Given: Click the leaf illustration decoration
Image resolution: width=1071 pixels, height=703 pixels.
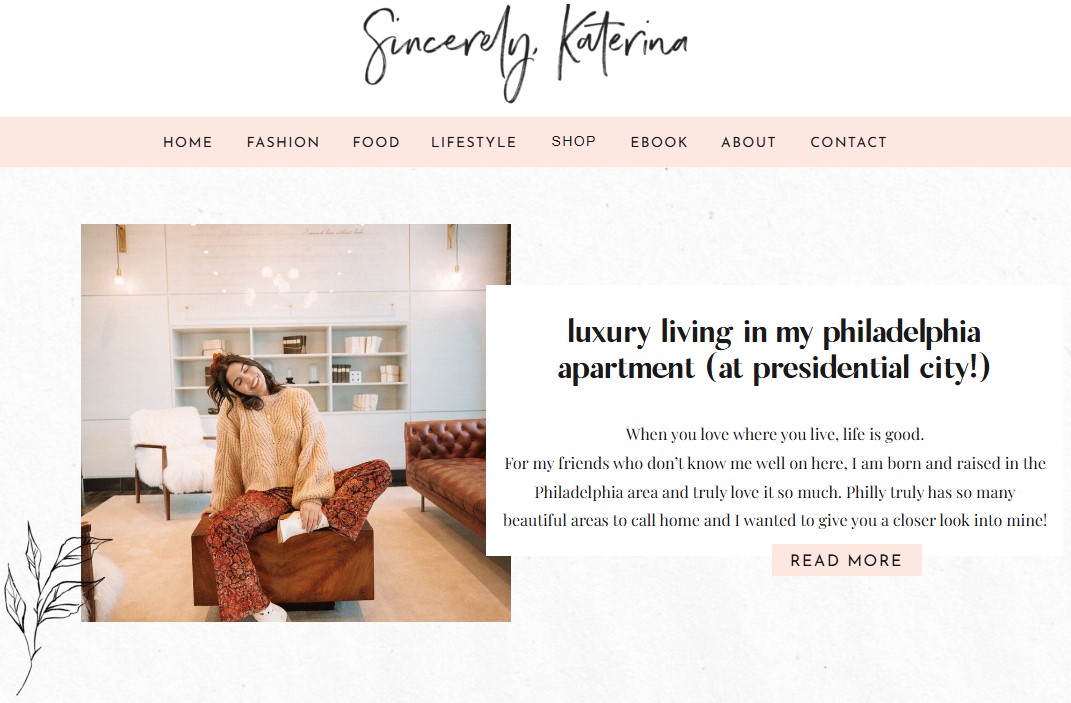Looking at the screenshot, I should [x=47, y=590].
